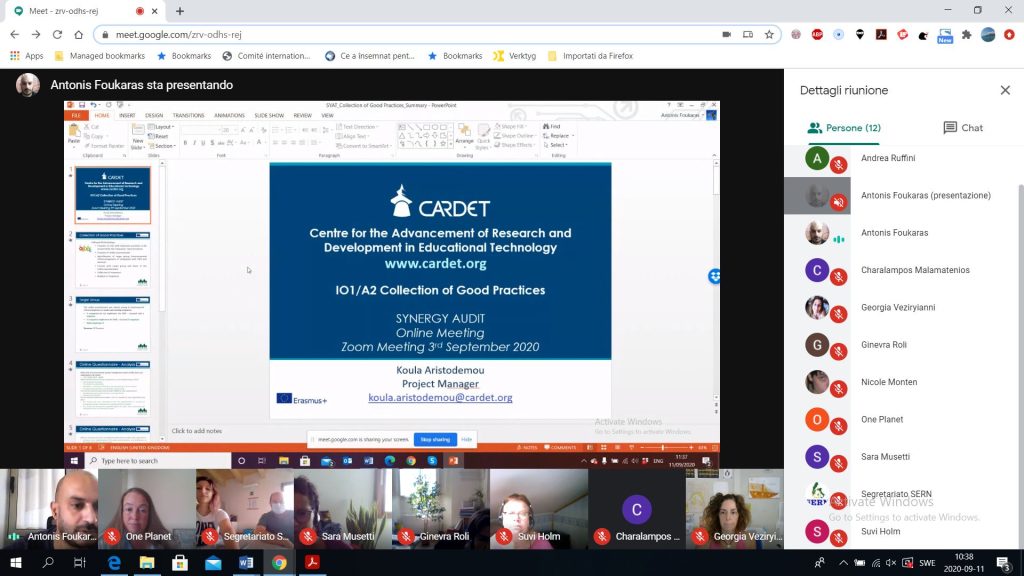Open File Explorer from the taskbar
Image resolution: width=1024 pixels, height=576 pixels.
coord(147,562)
